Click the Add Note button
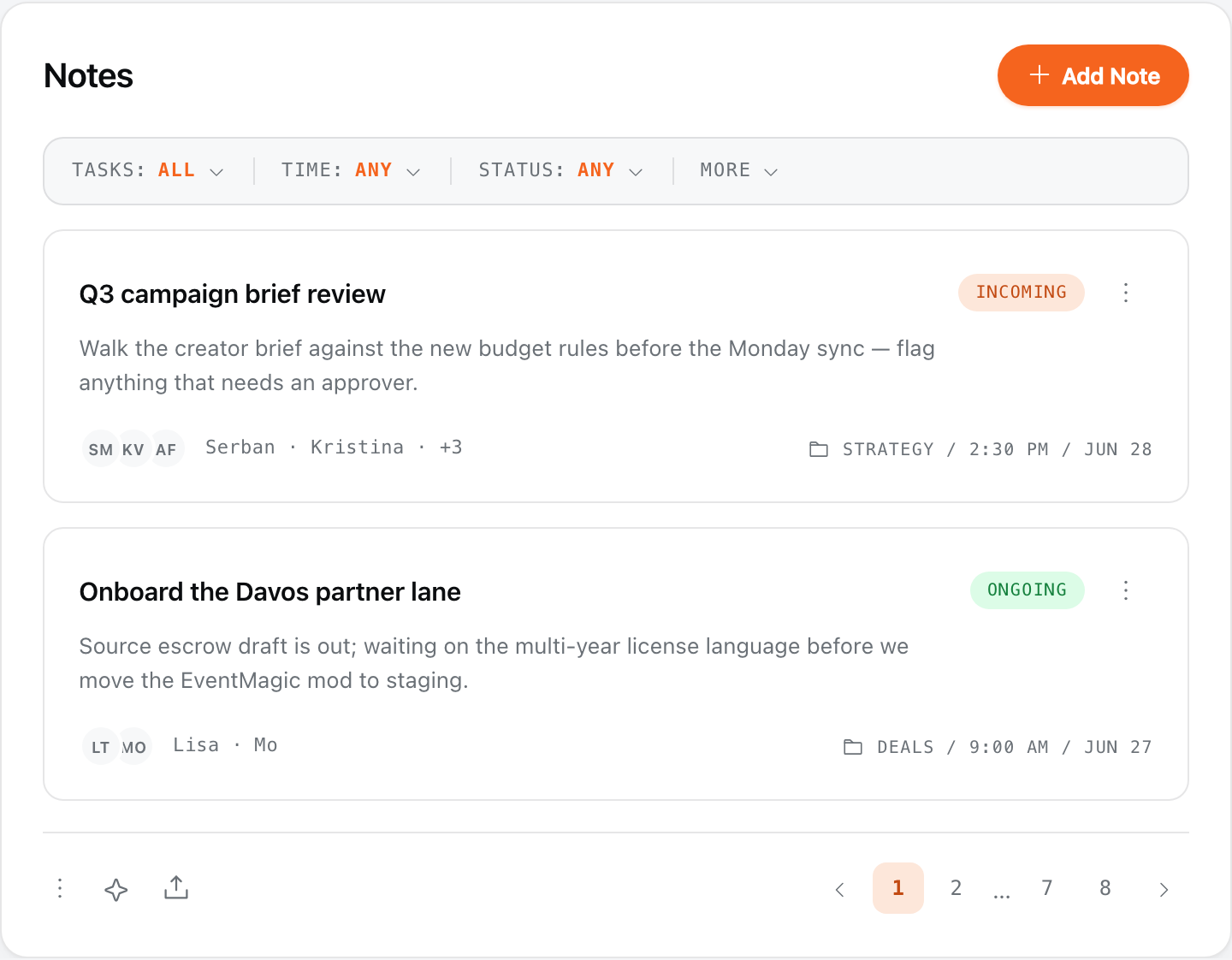 click(1093, 75)
